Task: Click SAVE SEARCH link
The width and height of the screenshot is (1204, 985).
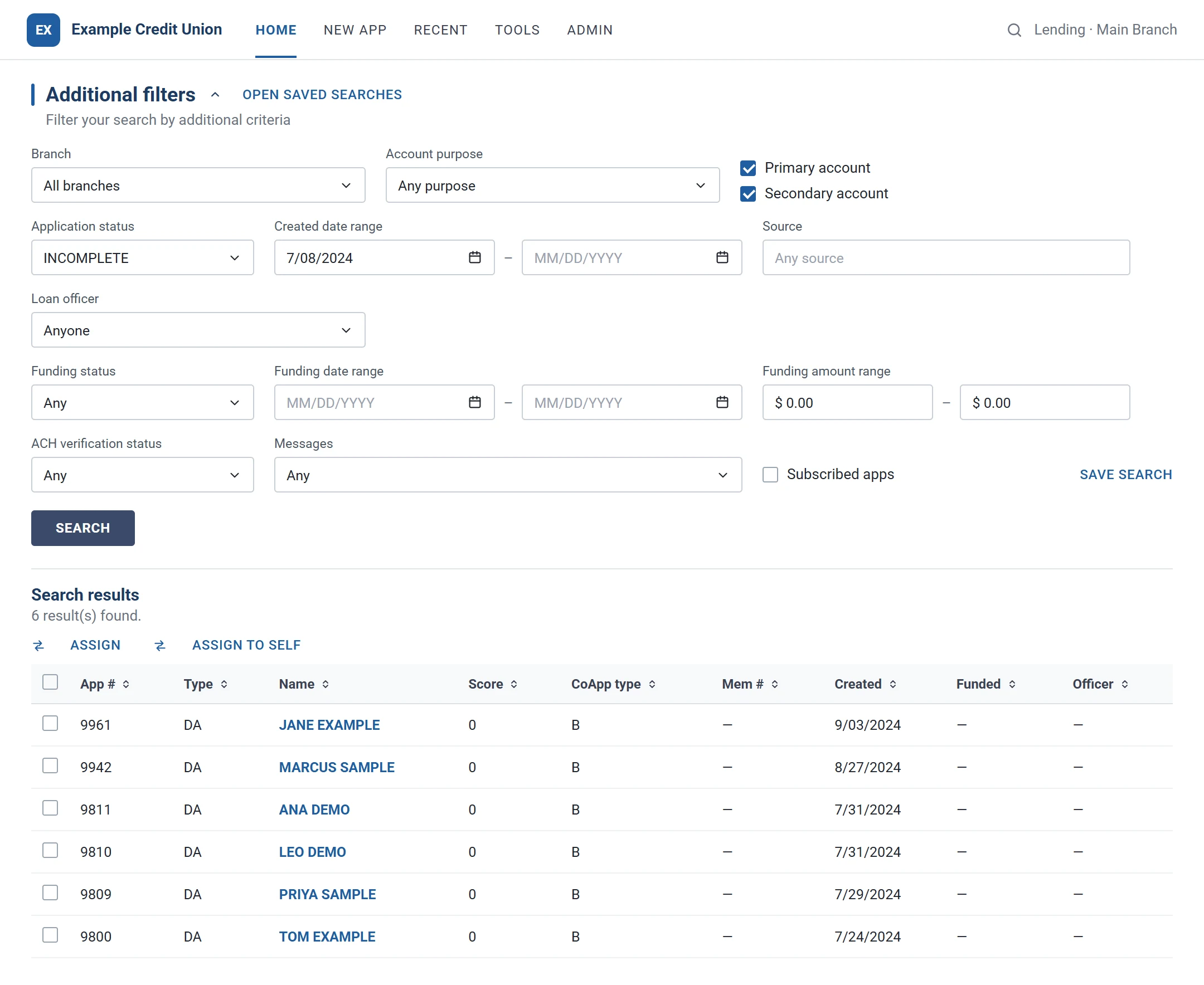Action: point(1125,475)
